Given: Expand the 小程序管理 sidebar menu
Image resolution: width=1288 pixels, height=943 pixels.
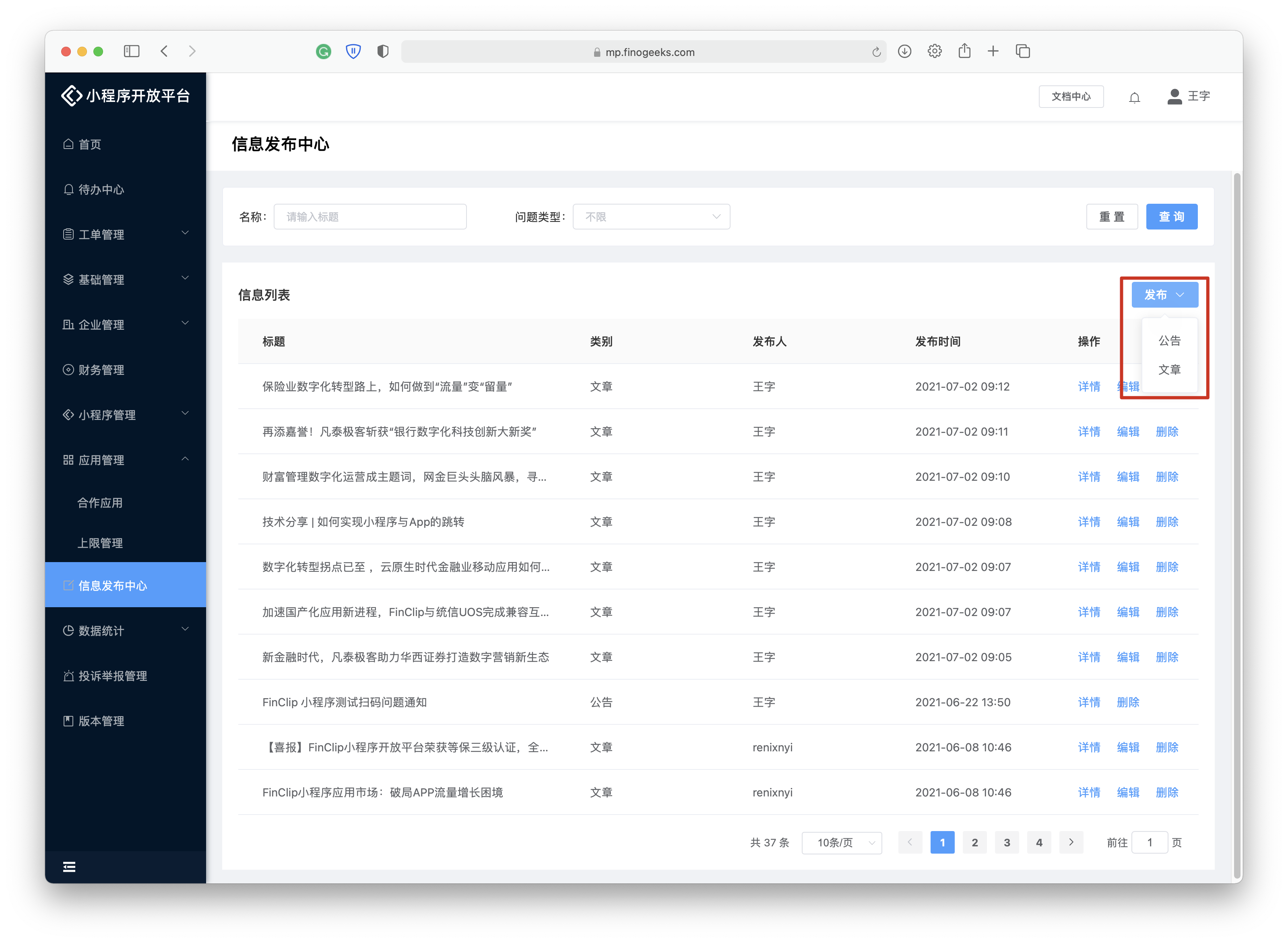Looking at the screenshot, I should [126, 415].
